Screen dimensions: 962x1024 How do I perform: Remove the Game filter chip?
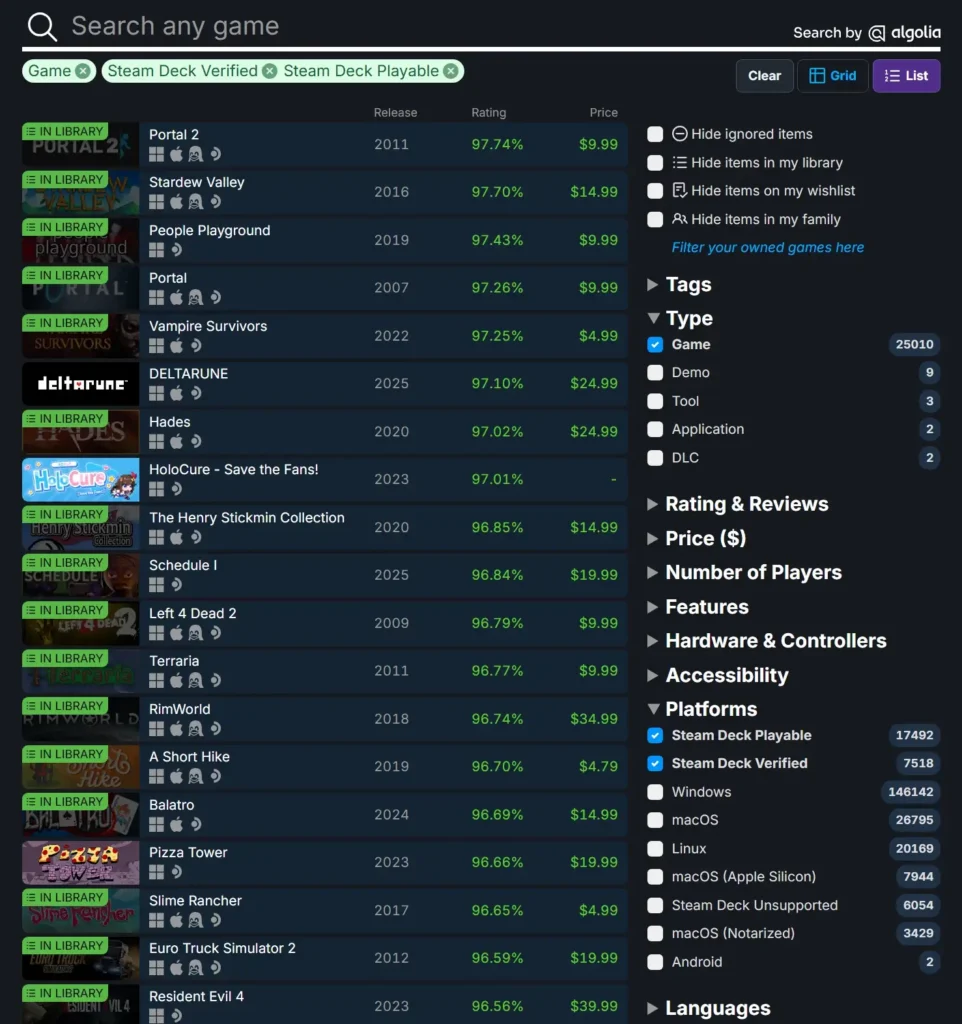[82, 71]
